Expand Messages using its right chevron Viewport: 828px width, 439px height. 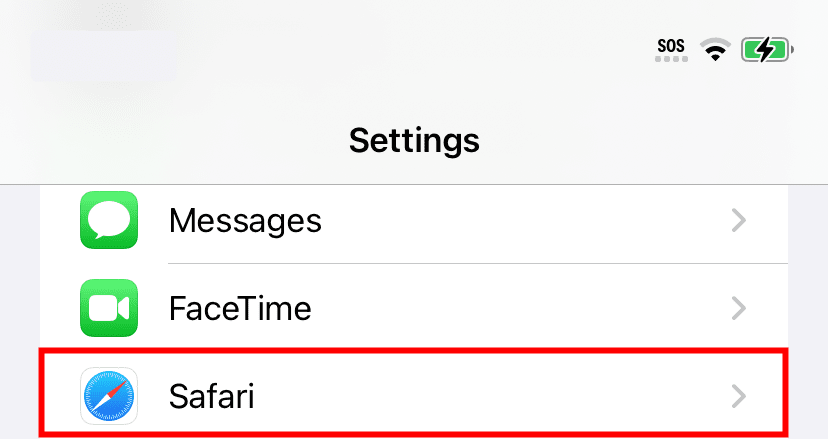tap(738, 220)
